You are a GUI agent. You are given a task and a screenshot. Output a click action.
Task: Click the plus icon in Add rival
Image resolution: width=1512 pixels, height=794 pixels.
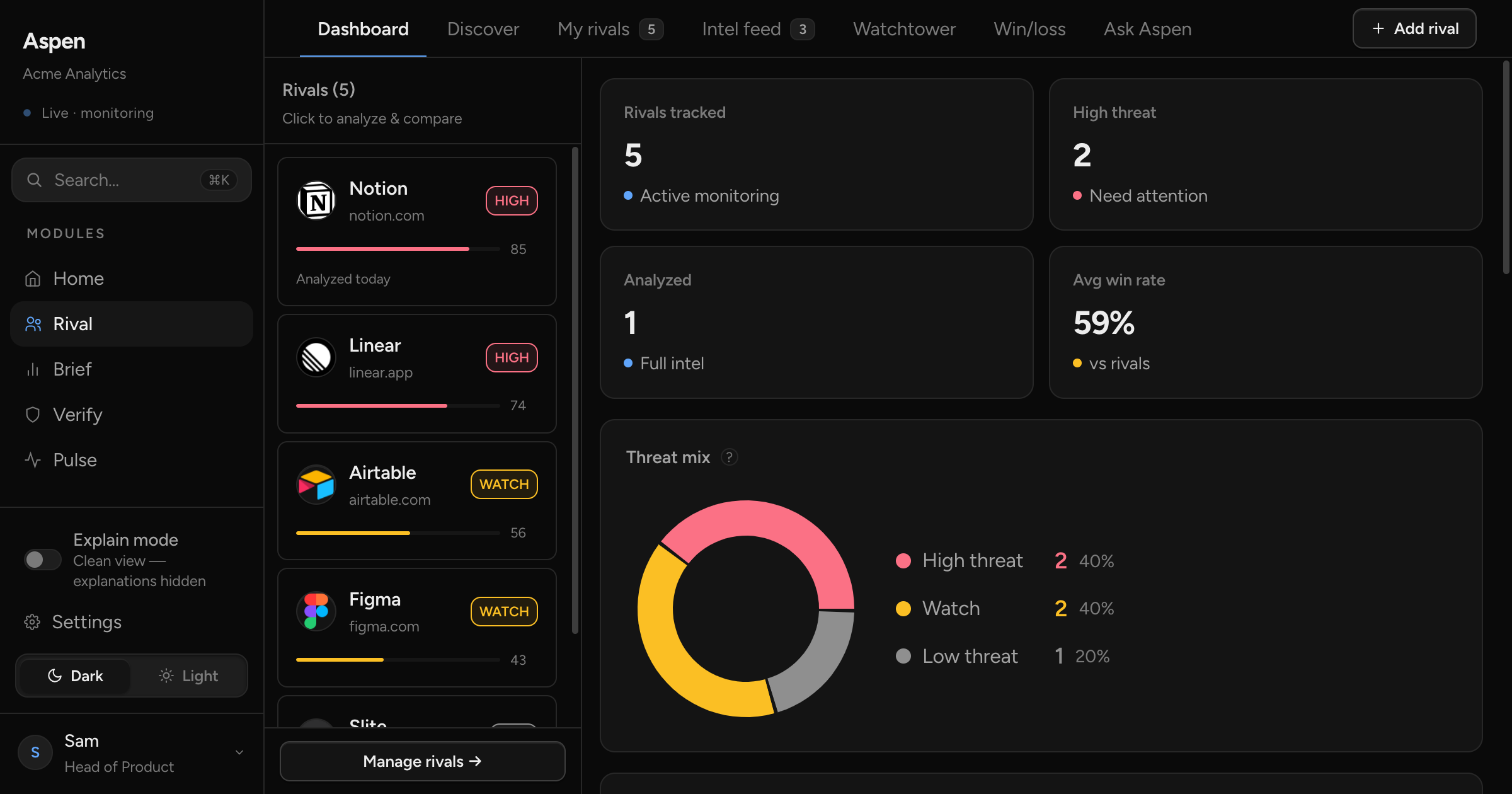[1378, 29]
